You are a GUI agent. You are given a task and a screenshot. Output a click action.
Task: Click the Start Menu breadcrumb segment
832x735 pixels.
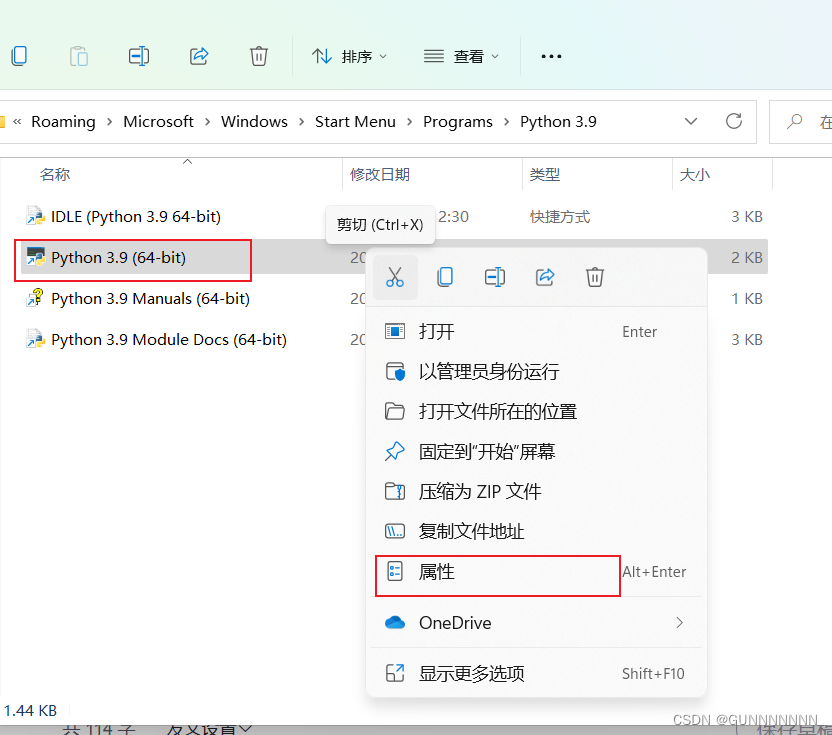click(x=355, y=122)
